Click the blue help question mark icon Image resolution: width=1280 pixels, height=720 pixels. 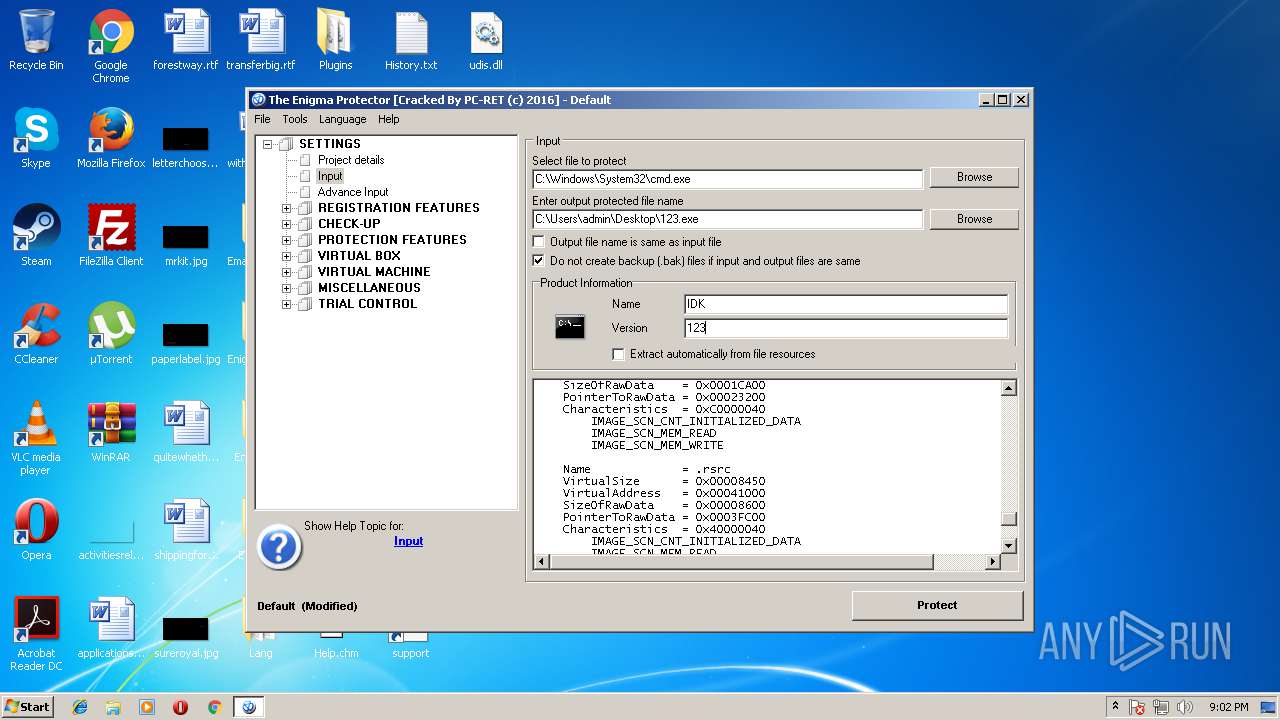tap(280, 547)
